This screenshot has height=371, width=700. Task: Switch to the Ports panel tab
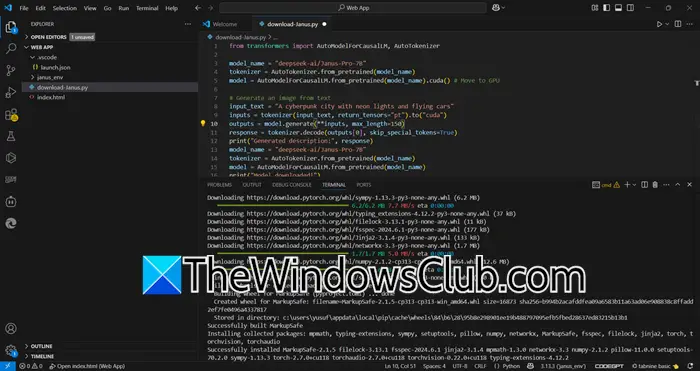pyautogui.click(x=363, y=185)
